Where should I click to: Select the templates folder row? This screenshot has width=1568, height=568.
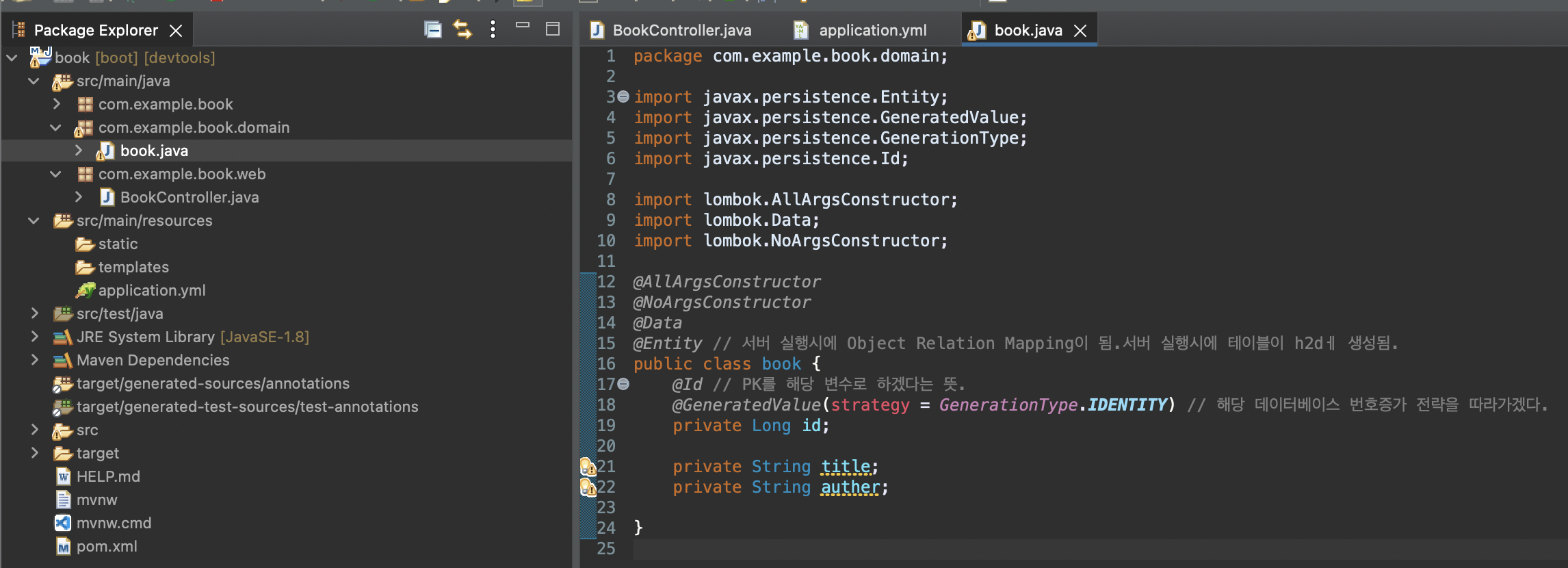(x=286, y=267)
